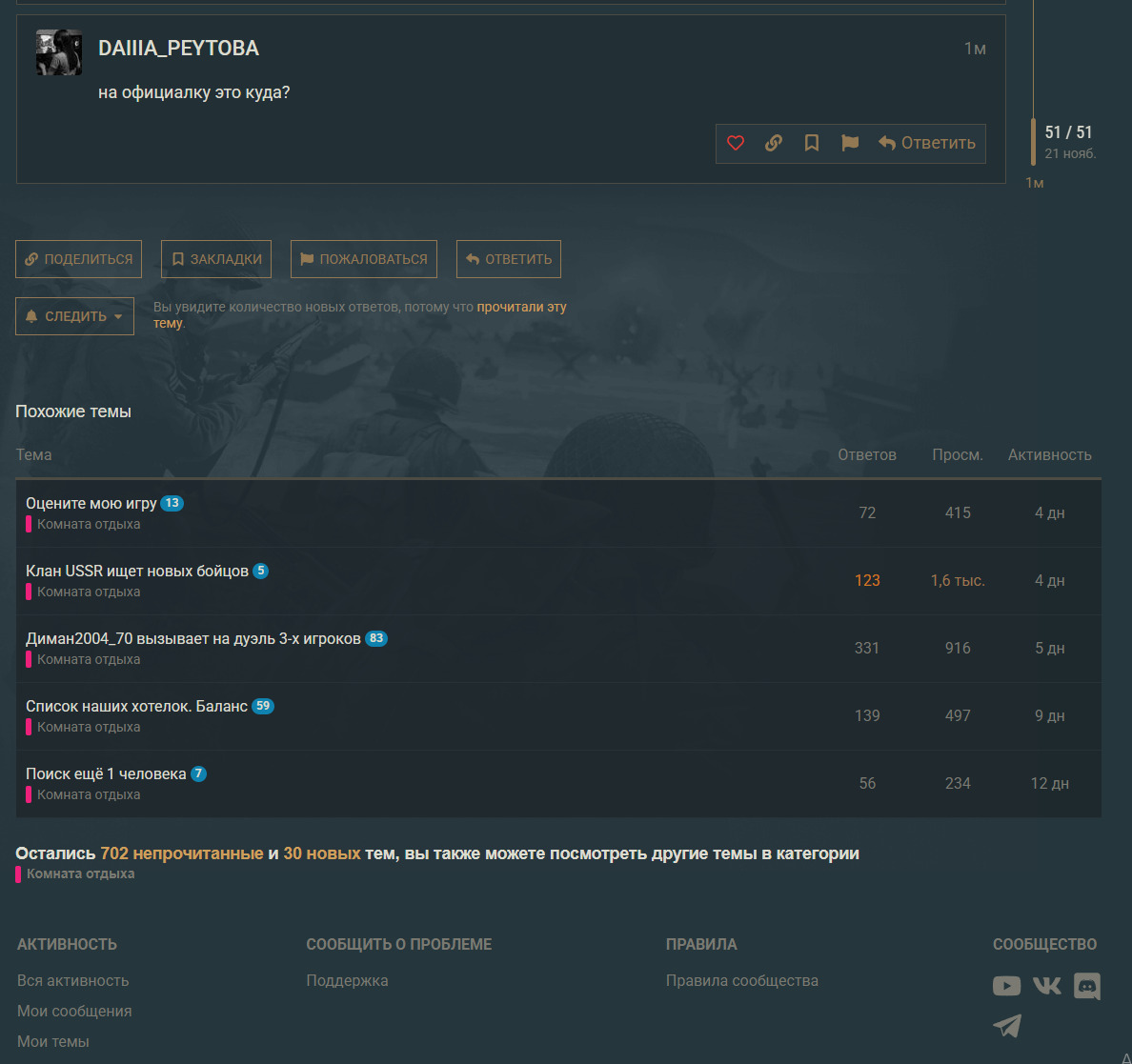Open the Telegram community icon
This screenshot has height=1064, width=1132.
[1007, 1026]
